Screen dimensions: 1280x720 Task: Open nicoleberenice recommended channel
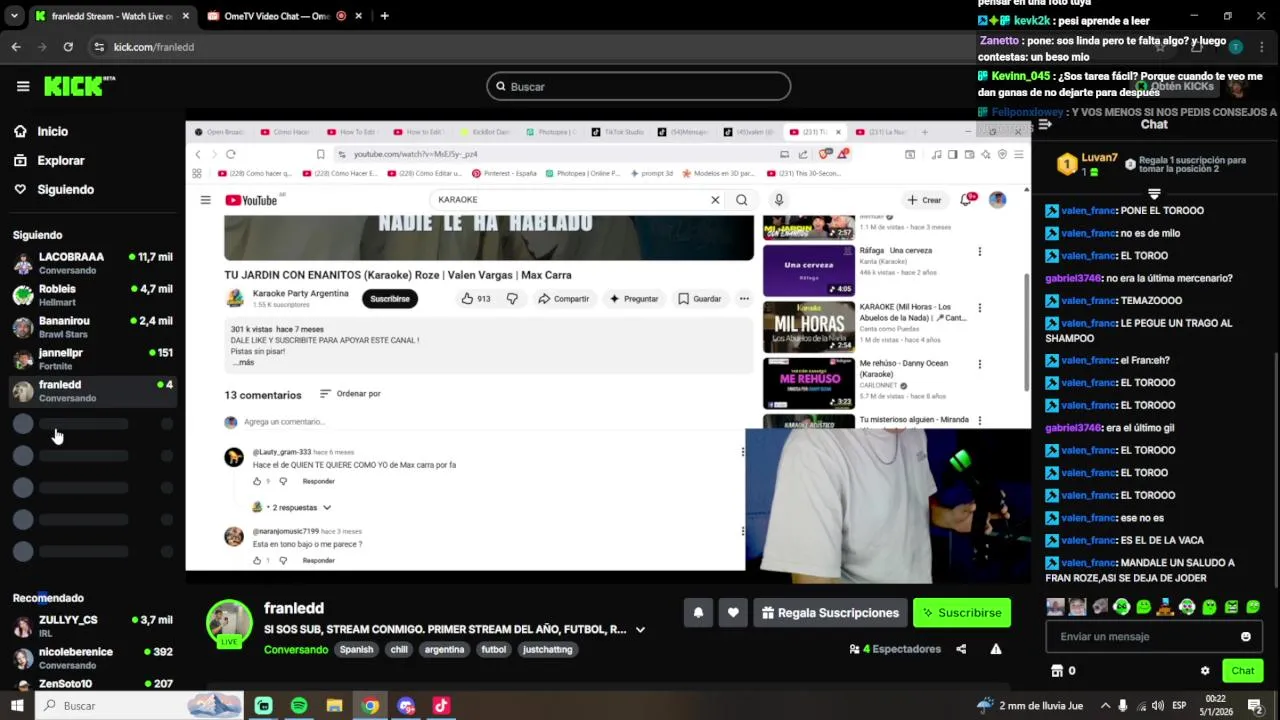pyautogui.click(x=92, y=658)
